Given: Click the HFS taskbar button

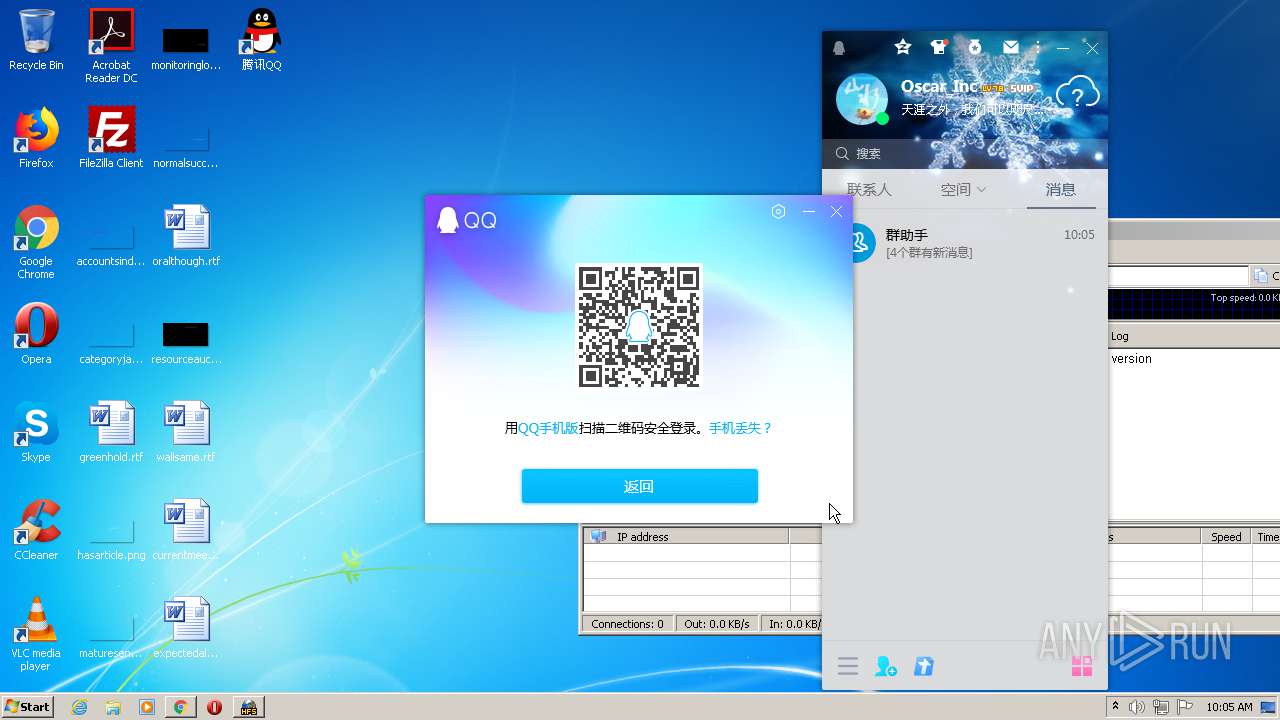Looking at the screenshot, I should (x=248, y=707).
